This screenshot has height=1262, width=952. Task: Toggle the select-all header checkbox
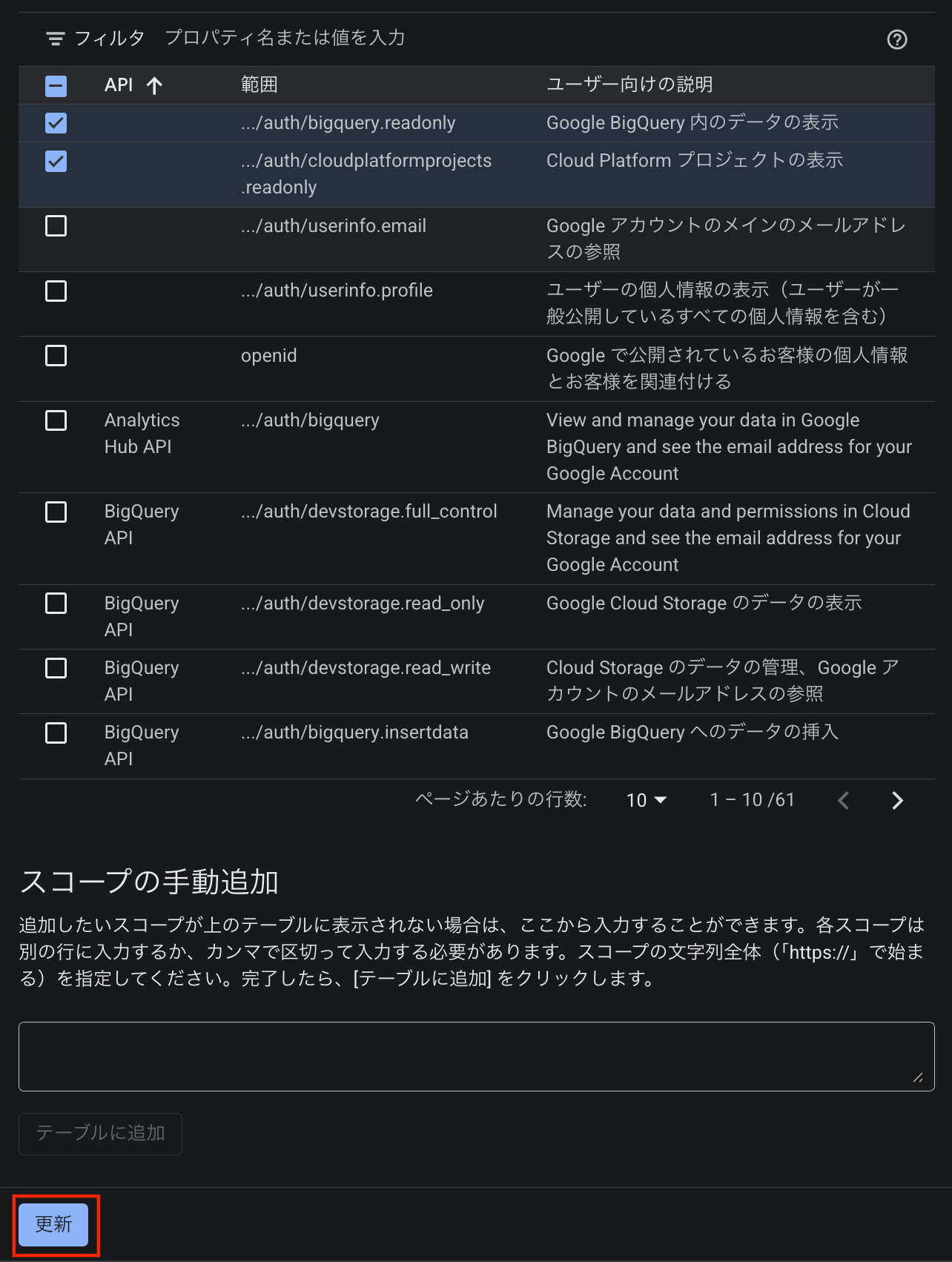coord(56,86)
